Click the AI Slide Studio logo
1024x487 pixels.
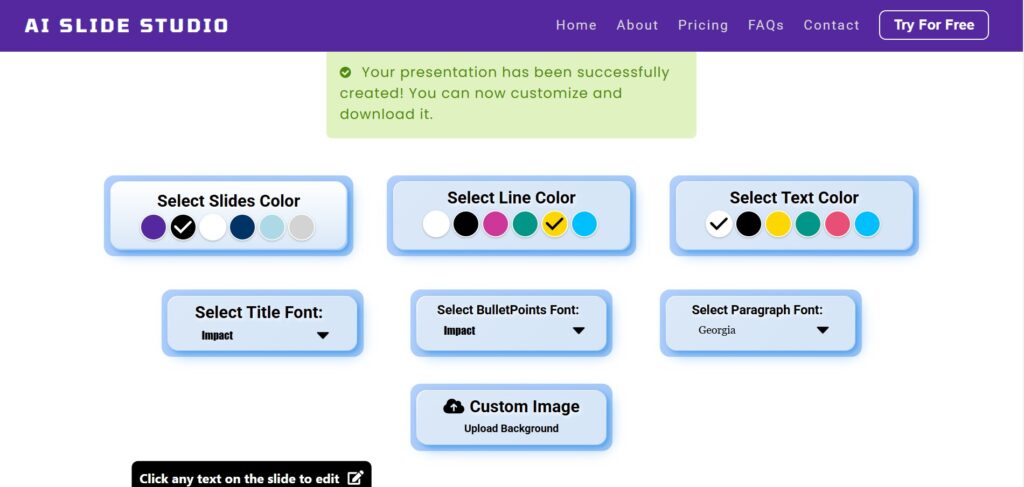pyautogui.click(x=126, y=25)
